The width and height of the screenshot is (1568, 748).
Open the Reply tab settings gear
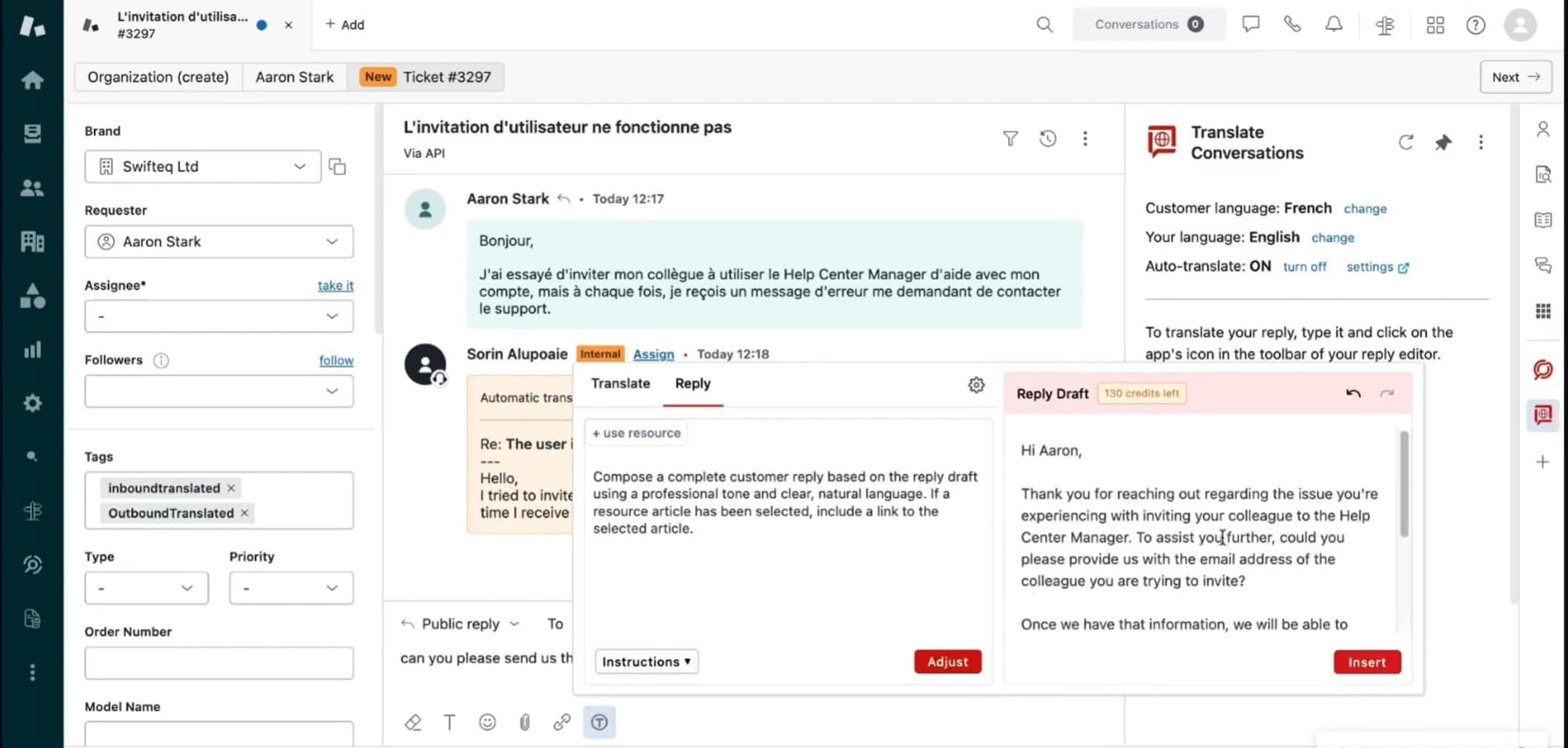(x=976, y=384)
